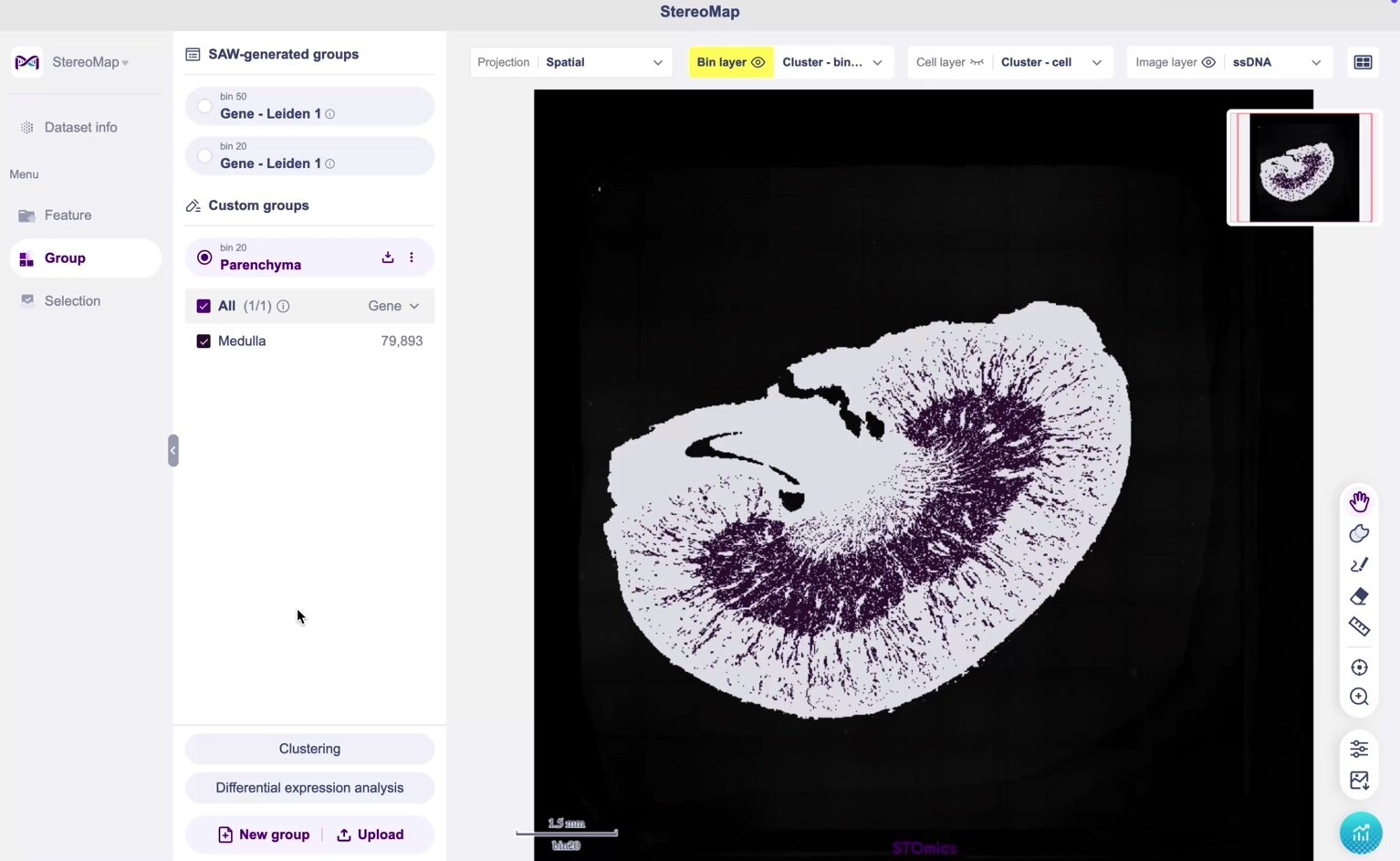Click the StereoMap logo icon

tap(27, 62)
